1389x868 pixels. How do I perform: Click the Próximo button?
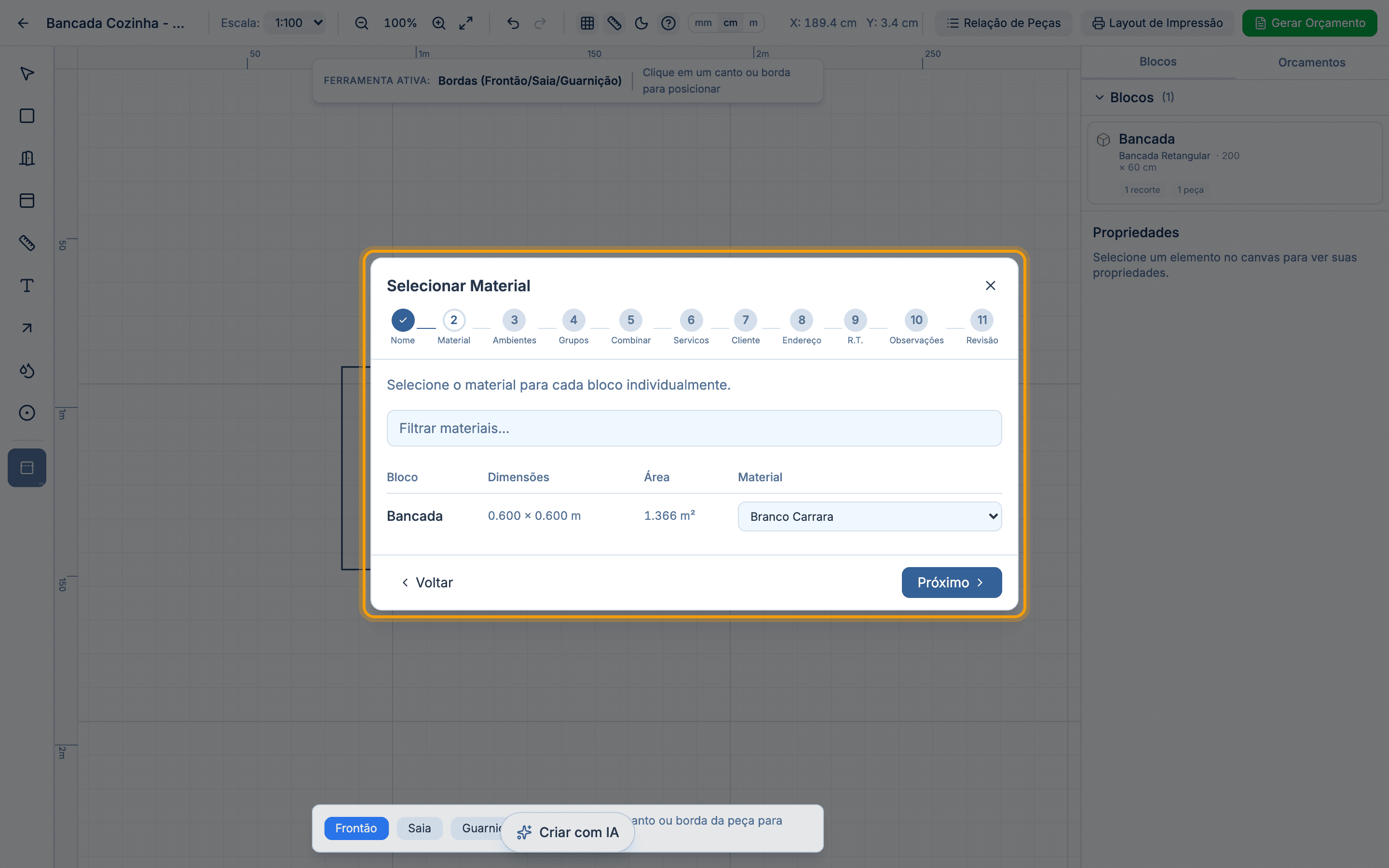[x=952, y=583]
